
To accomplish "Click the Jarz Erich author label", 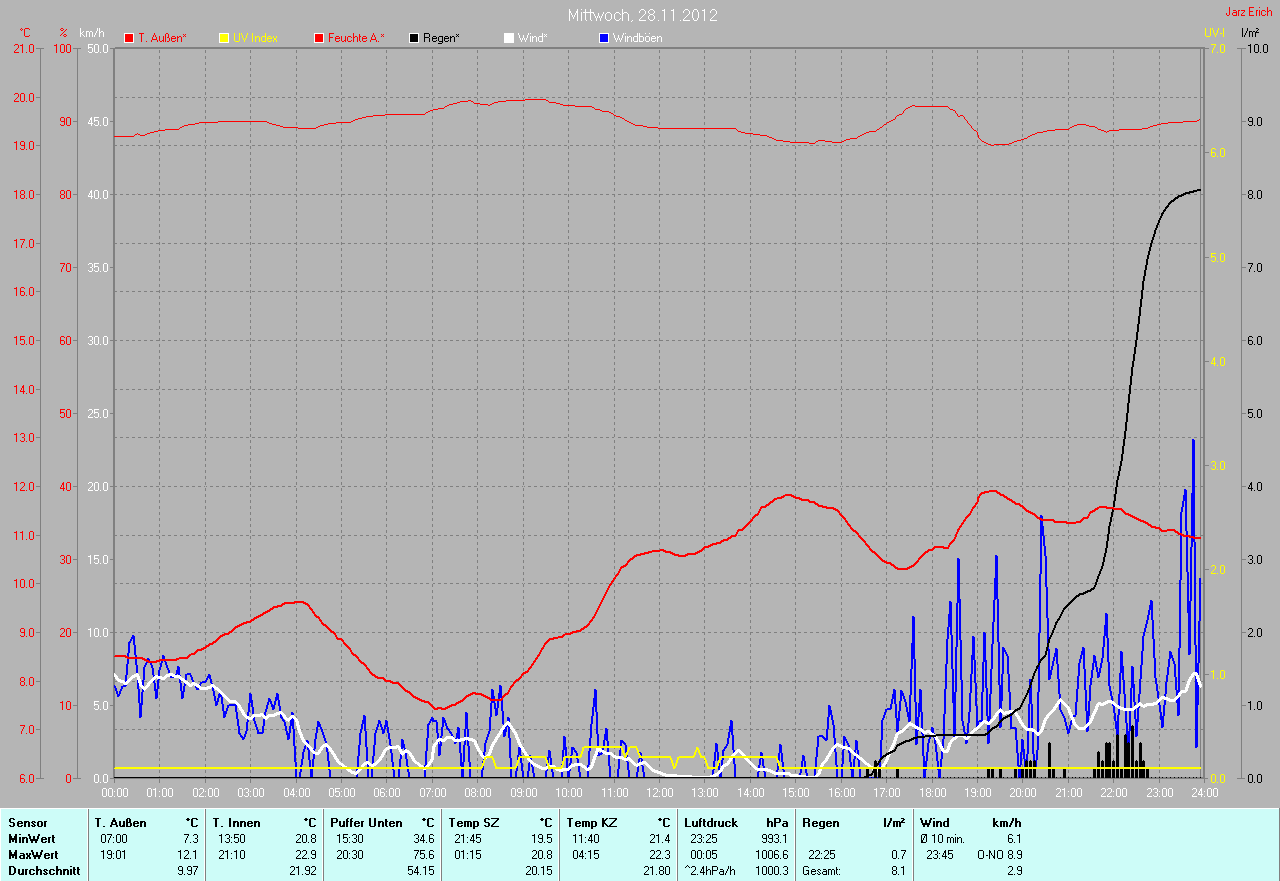I will tap(1249, 12).
